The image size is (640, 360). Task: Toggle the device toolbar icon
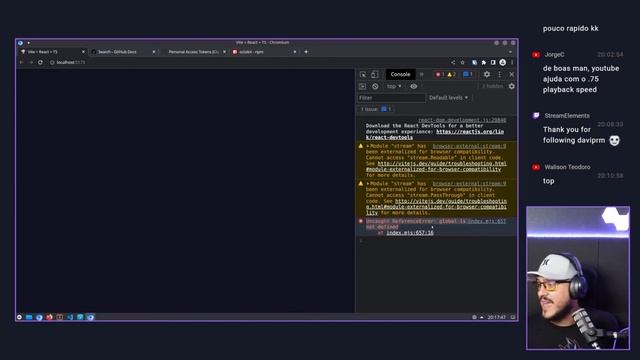[x=374, y=74]
